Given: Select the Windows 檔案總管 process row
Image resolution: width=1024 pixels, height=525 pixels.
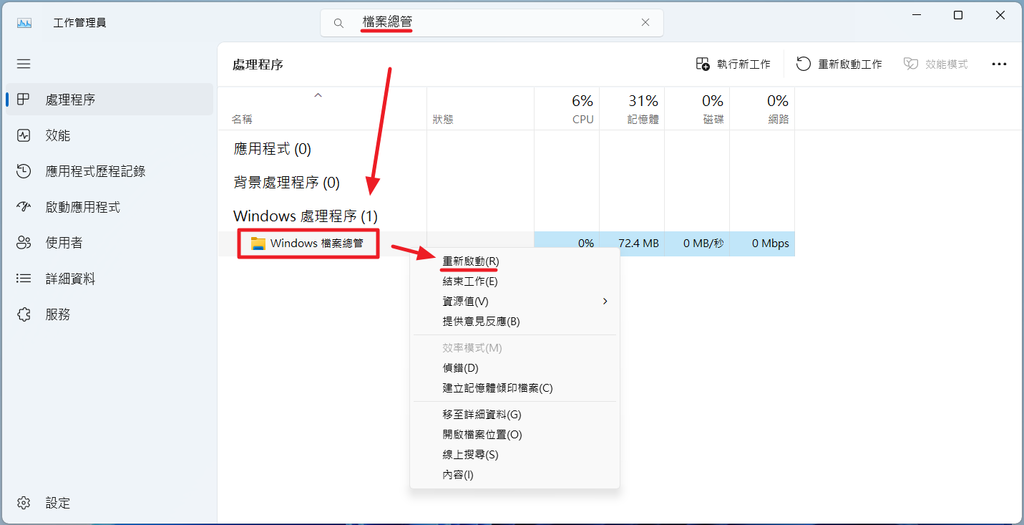Looking at the screenshot, I should pyautogui.click(x=506, y=244).
